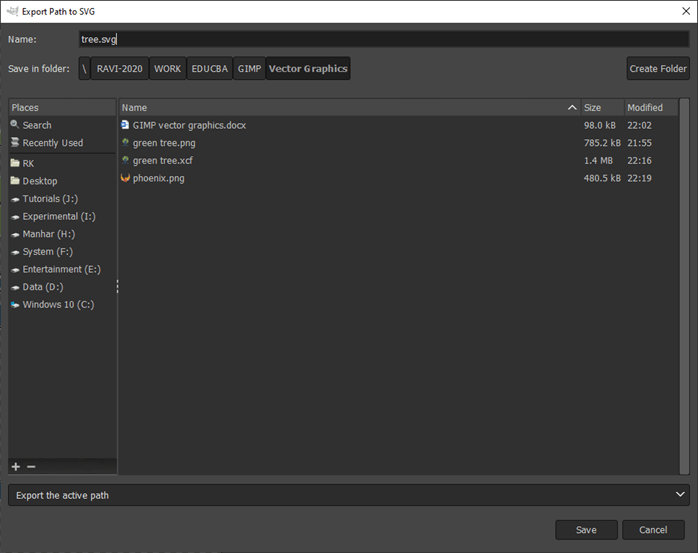Click the Entertainment (E:) drive icon
This screenshot has width=698, height=553.
[x=15, y=270]
